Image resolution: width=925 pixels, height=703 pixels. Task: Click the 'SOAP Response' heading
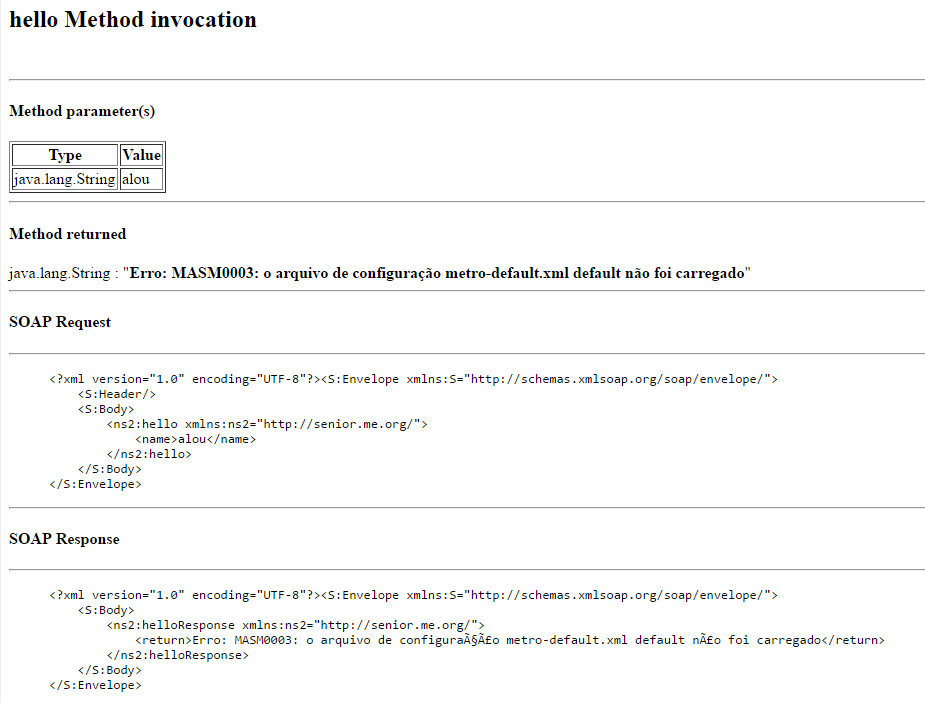pyautogui.click(x=64, y=539)
